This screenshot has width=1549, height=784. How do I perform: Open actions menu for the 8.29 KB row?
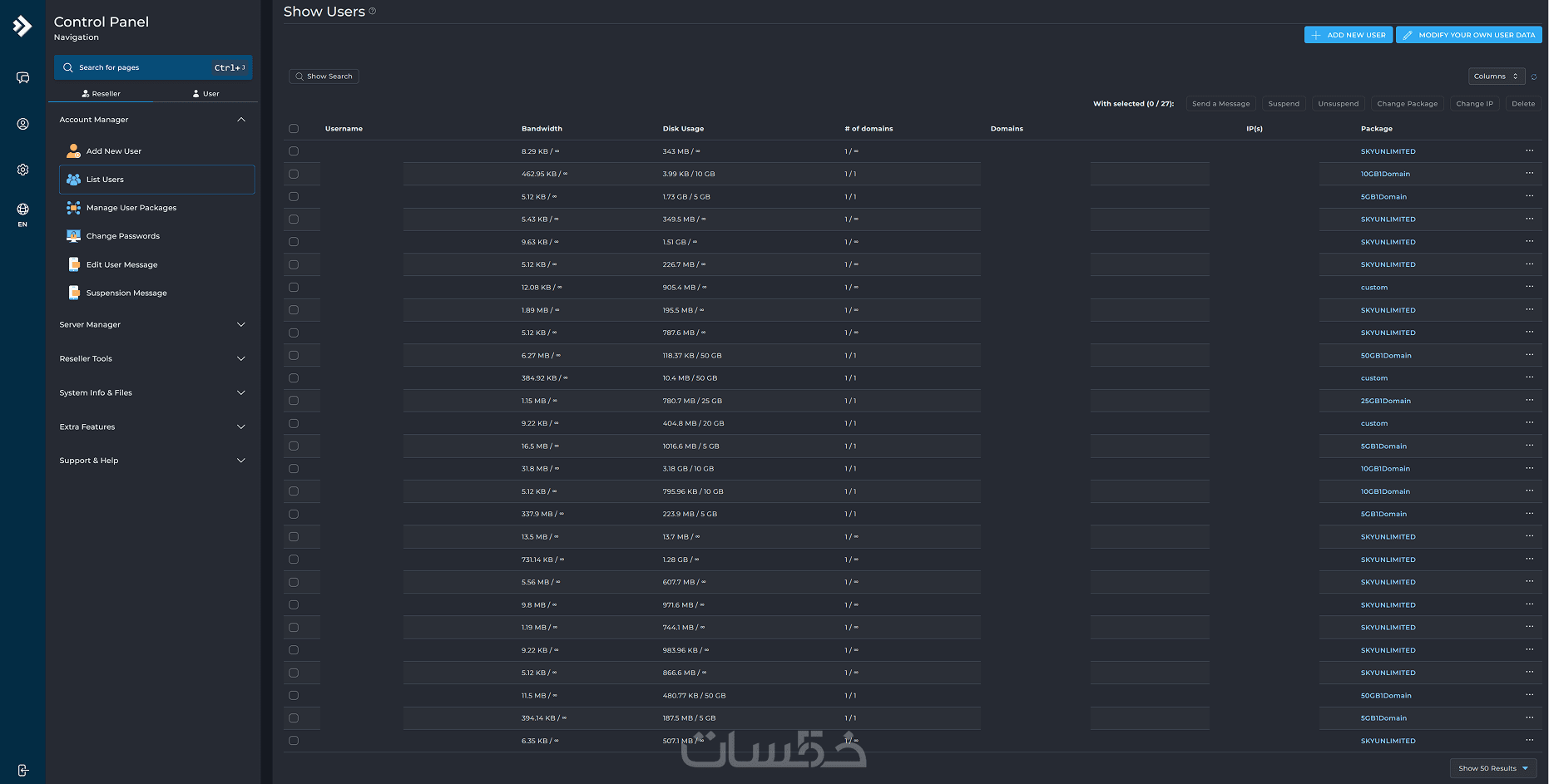tap(1529, 150)
